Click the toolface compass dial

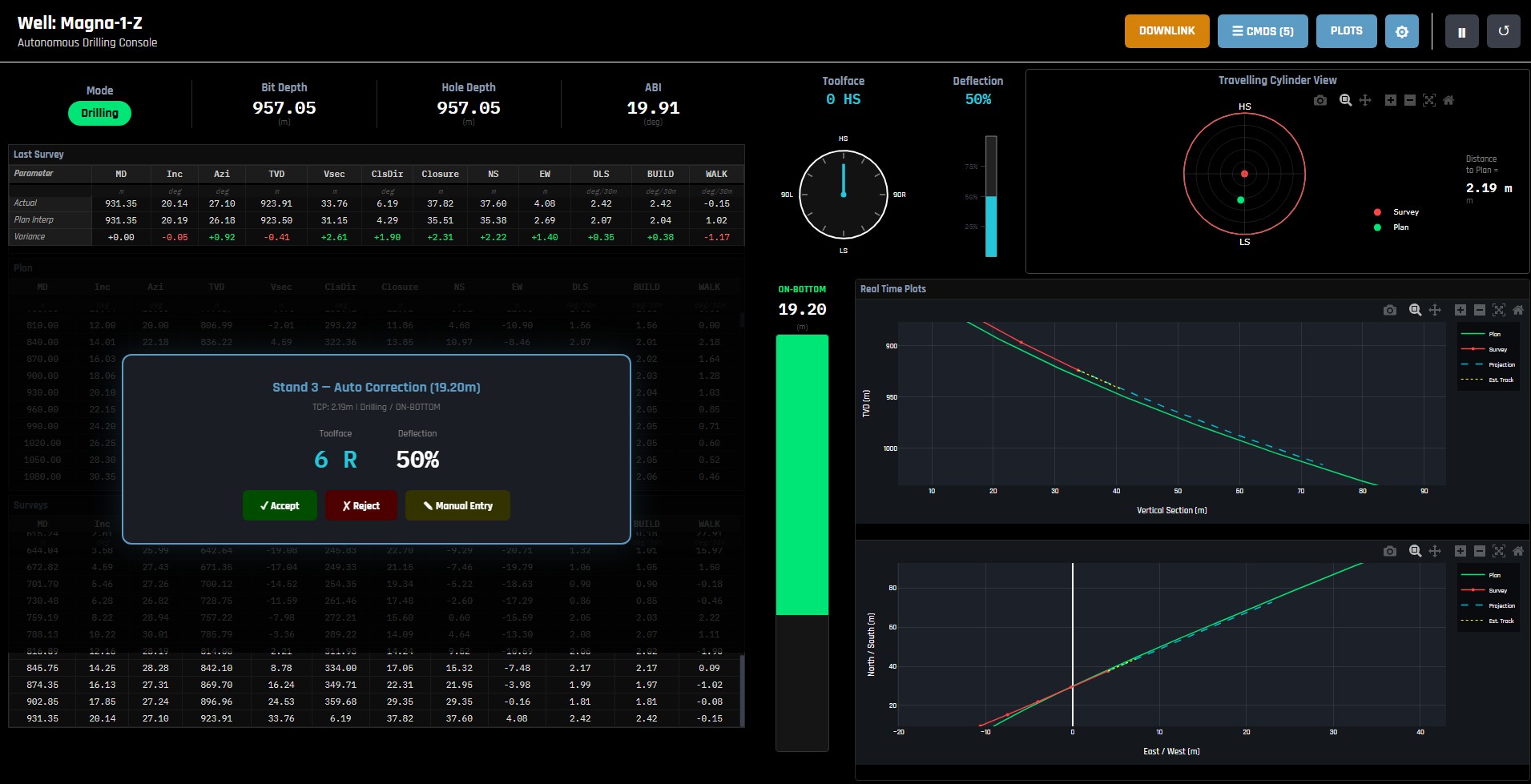point(844,195)
